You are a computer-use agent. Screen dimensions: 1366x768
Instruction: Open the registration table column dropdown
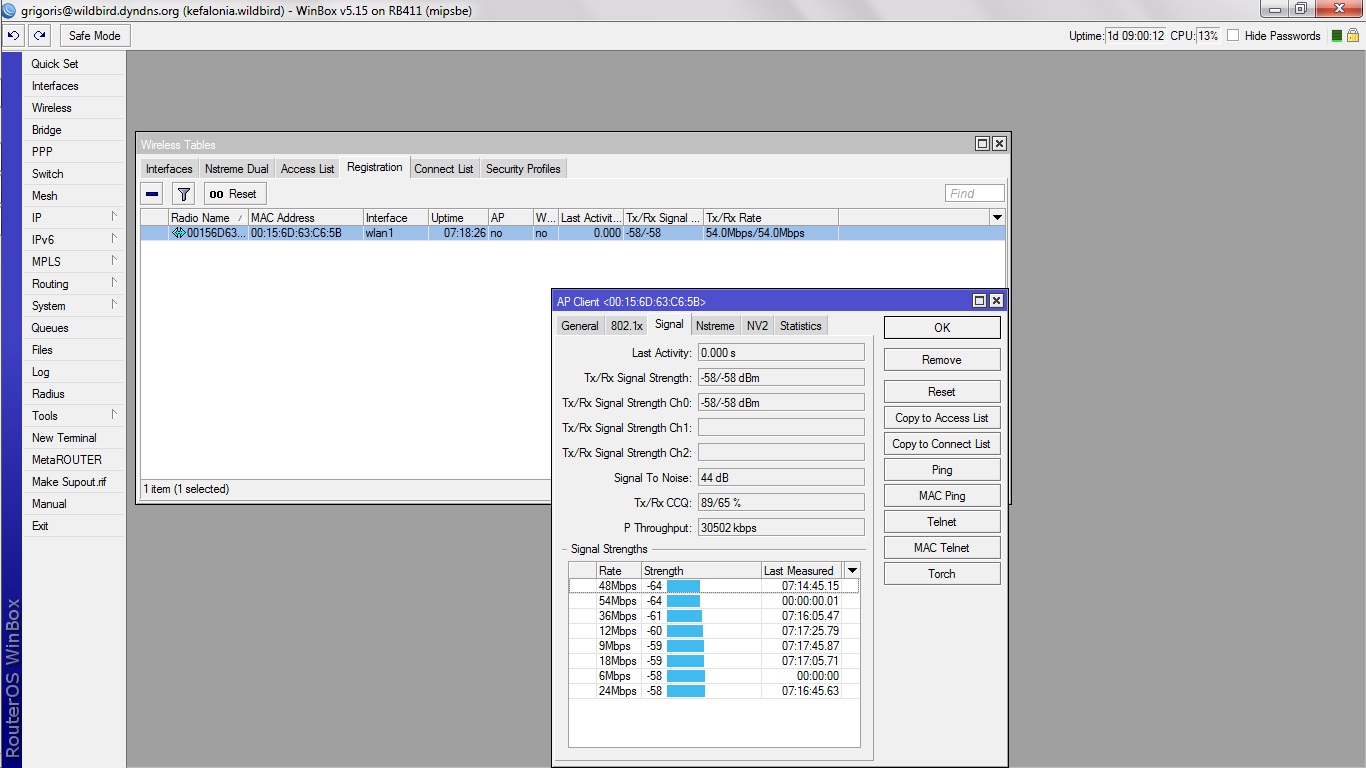click(996, 218)
